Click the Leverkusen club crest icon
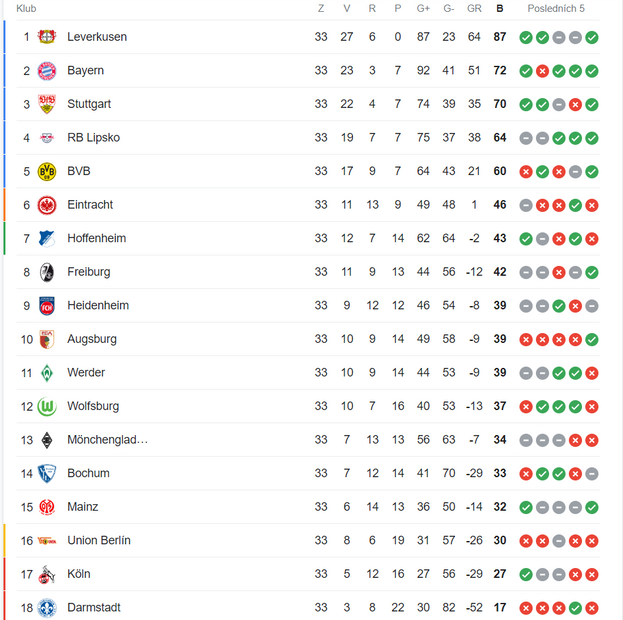 coord(46,37)
